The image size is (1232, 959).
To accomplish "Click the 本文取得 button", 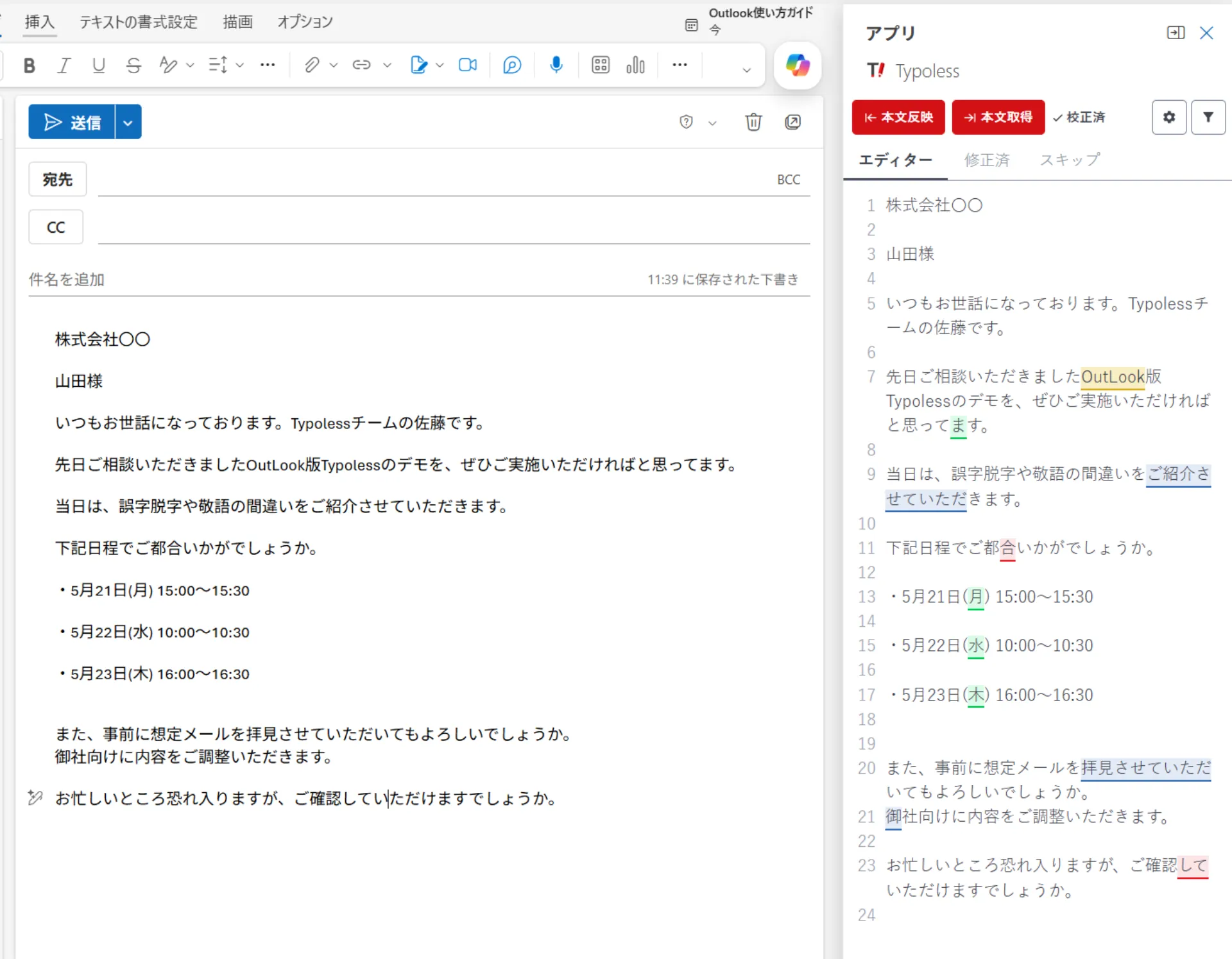I will [998, 117].
